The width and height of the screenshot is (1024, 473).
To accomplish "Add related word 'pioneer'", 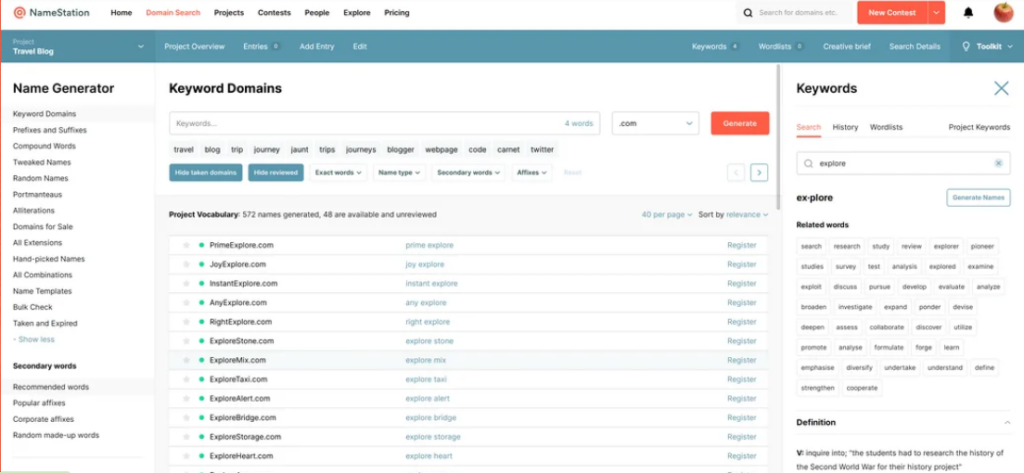I will (982, 246).
